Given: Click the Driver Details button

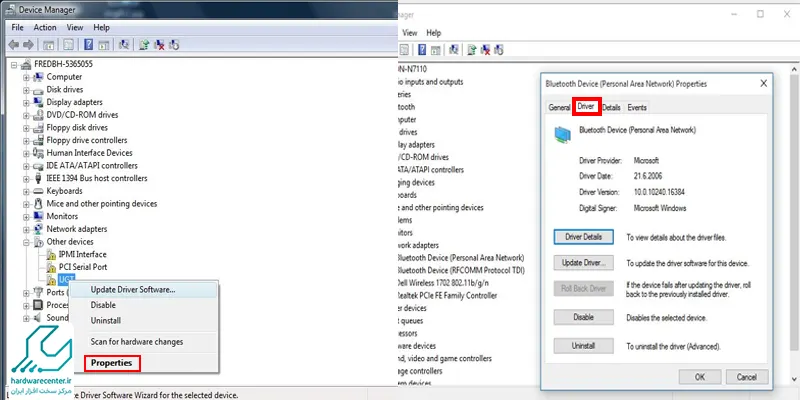Looking at the screenshot, I should point(583,237).
